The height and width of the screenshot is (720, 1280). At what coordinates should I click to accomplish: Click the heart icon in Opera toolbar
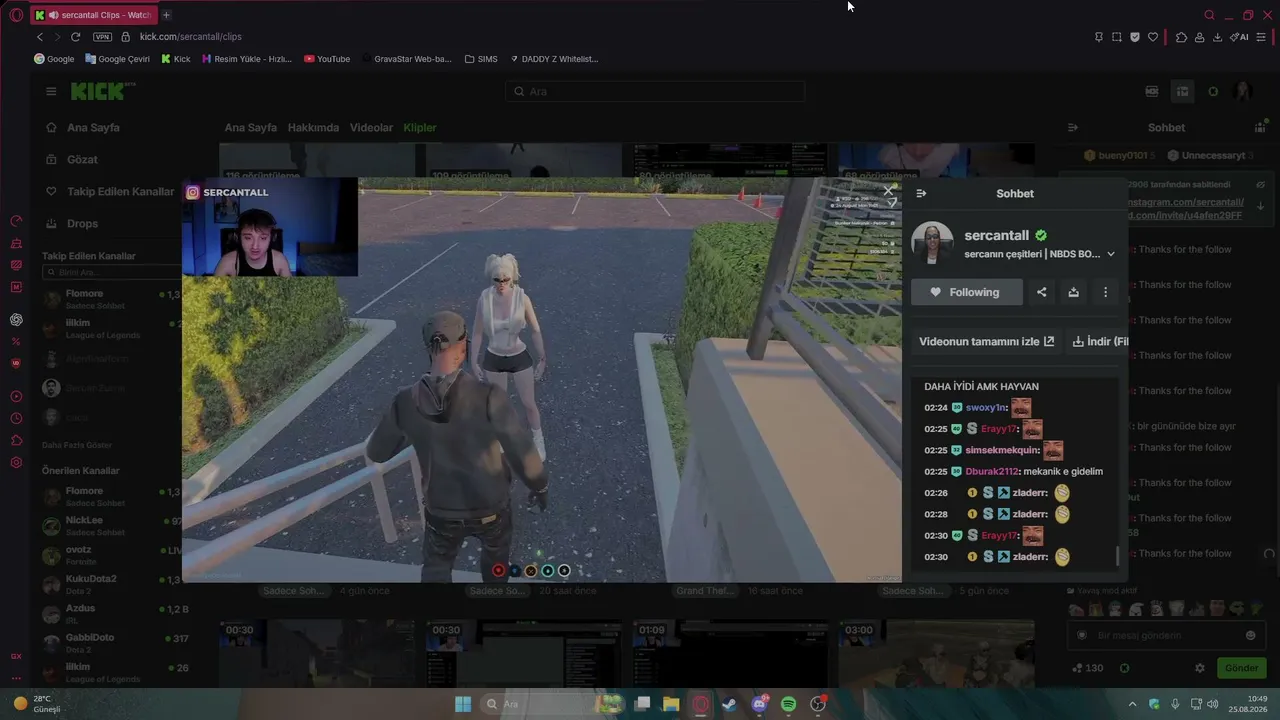pos(1153,37)
